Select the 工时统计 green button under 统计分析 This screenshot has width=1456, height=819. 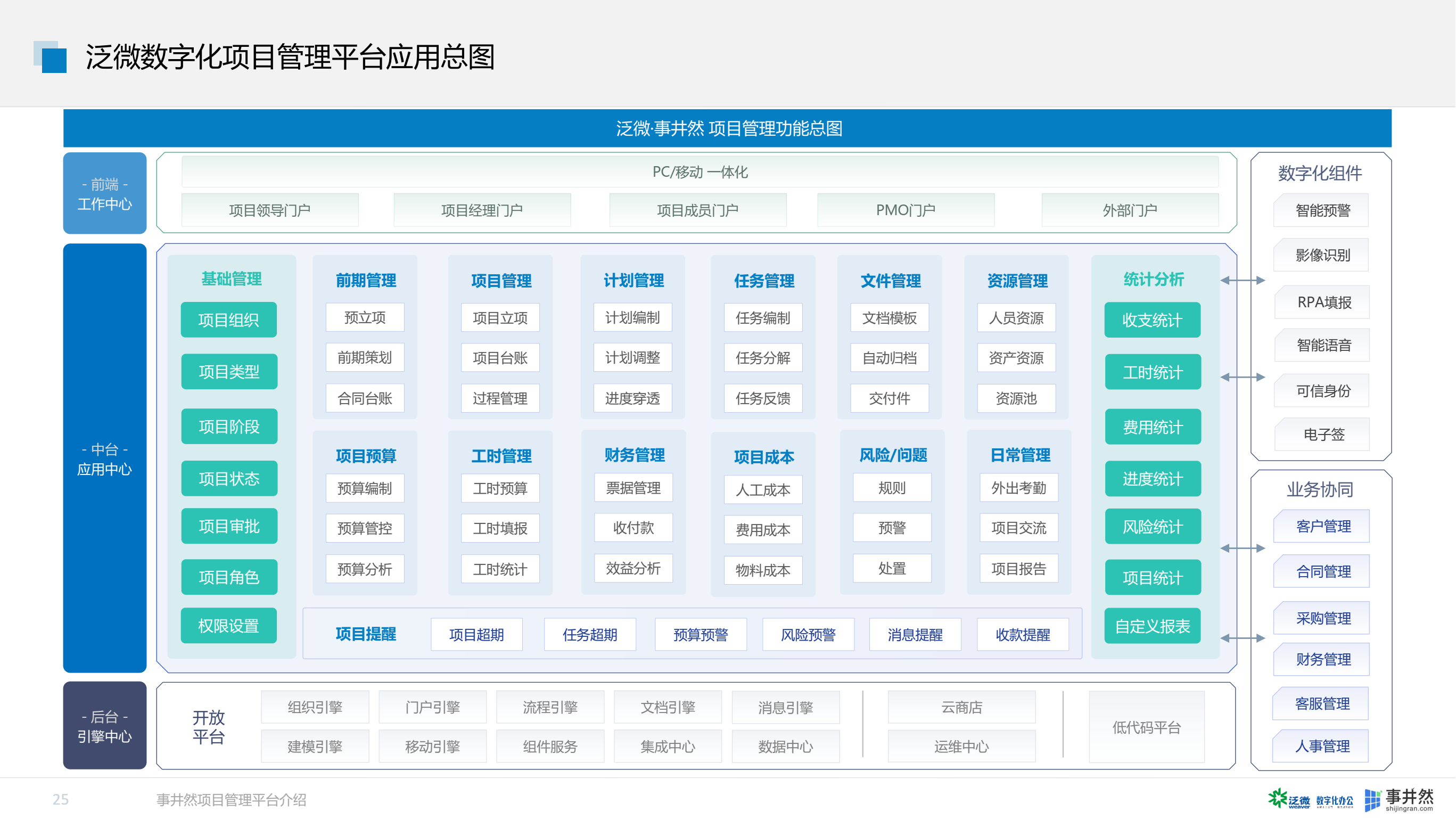[x=1153, y=372]
